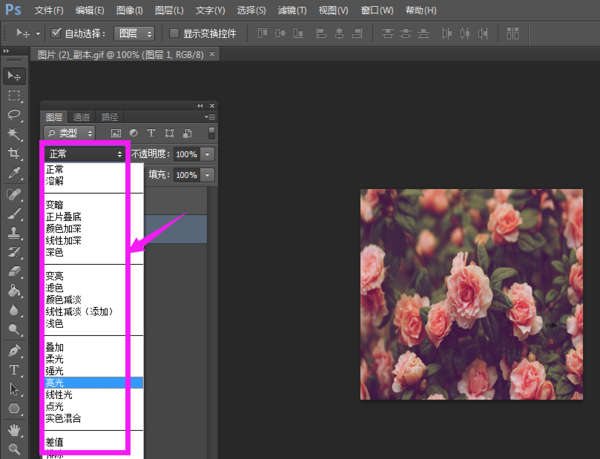Select the Rectangular Marquee tool
The height and width of the screenshot is (459, 600).
(x=14, y=95)
